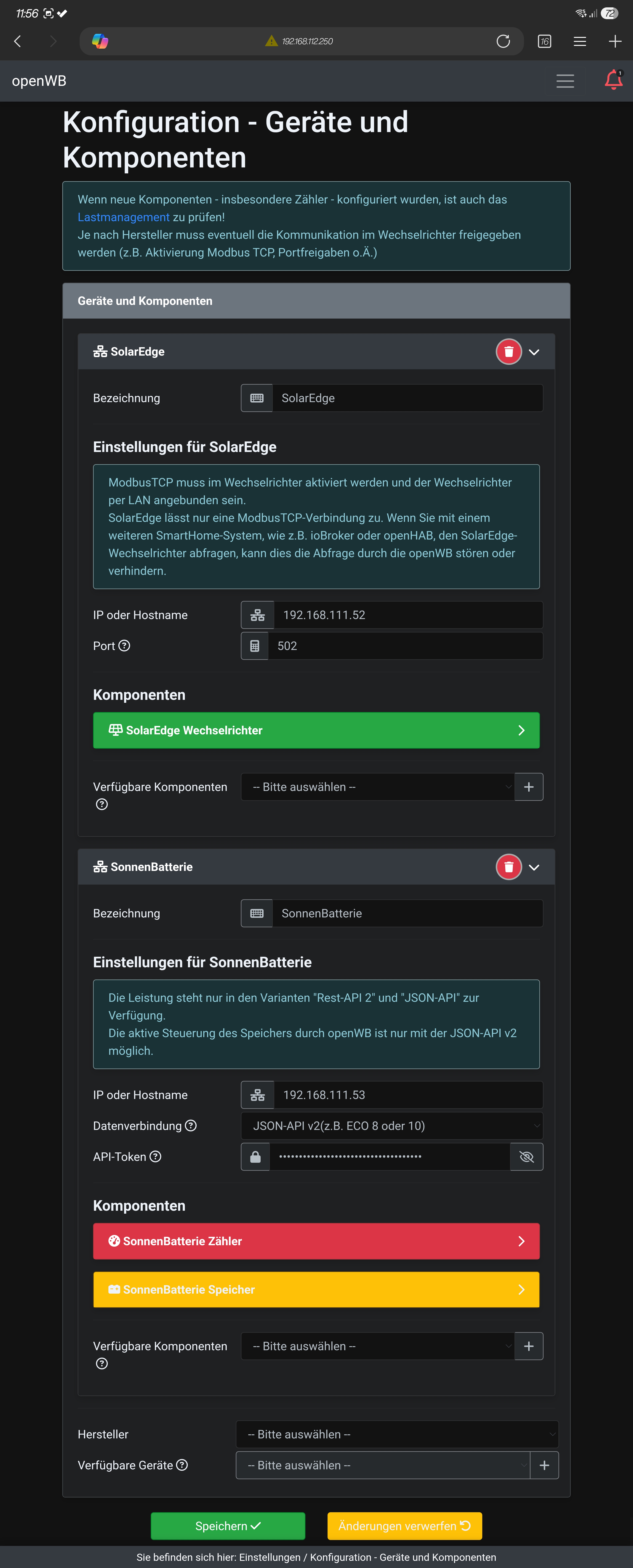Delete the SolarEdge device with trash icon
This screenshot has width=633, height=1568.
tap(509, 352)
